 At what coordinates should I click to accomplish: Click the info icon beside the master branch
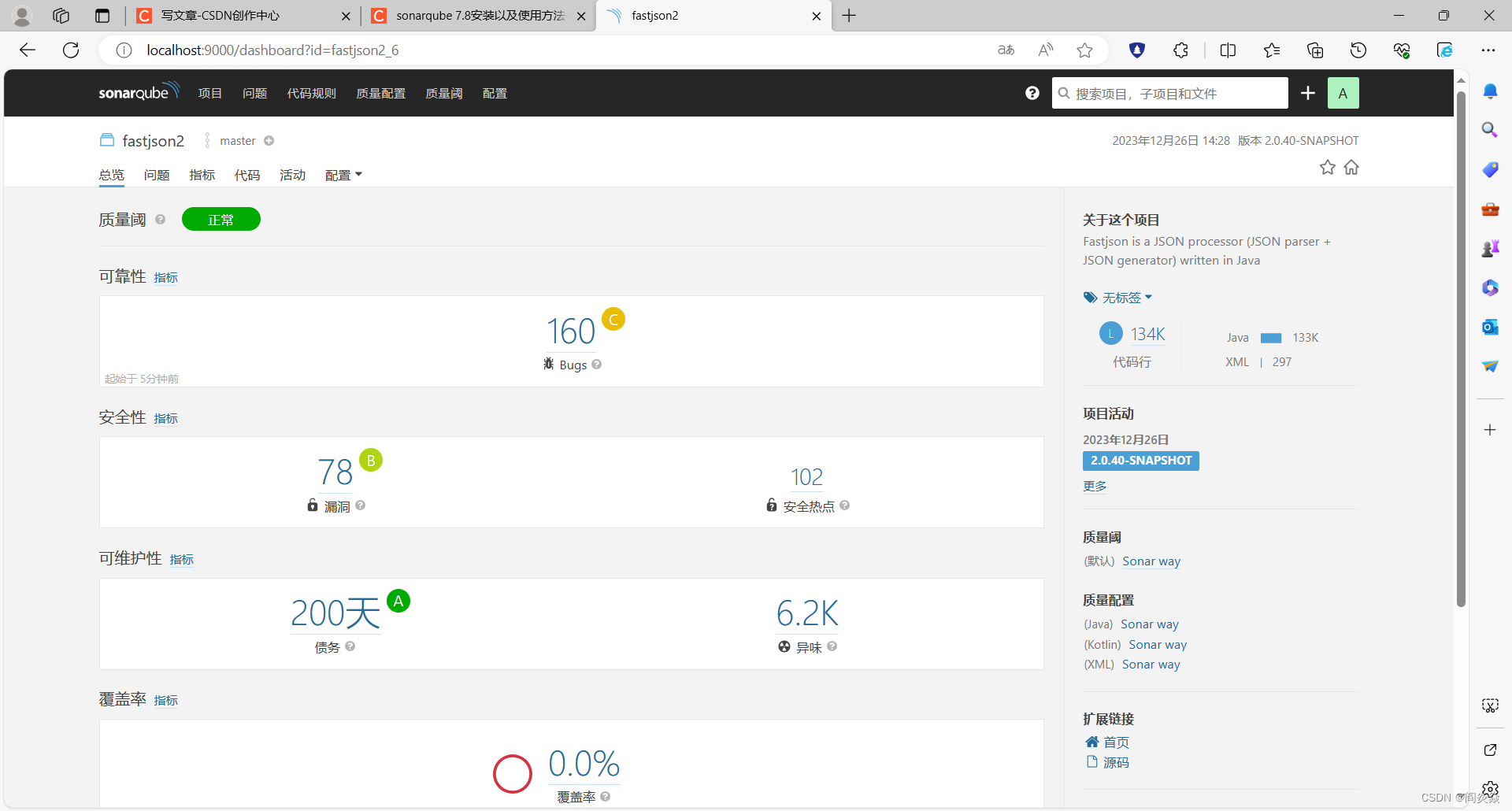(269, 140)
